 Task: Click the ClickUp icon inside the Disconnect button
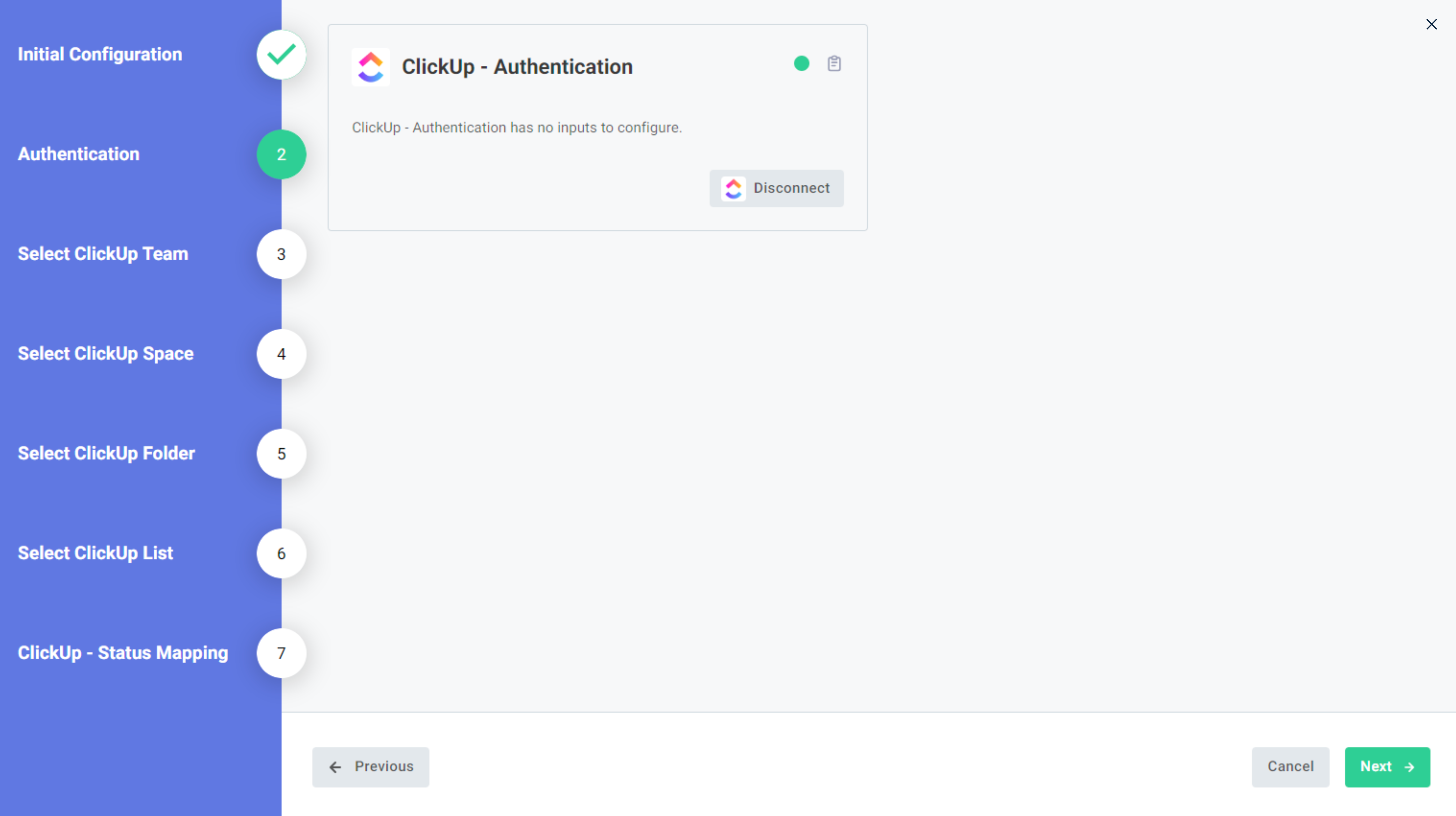coord(733,188)
